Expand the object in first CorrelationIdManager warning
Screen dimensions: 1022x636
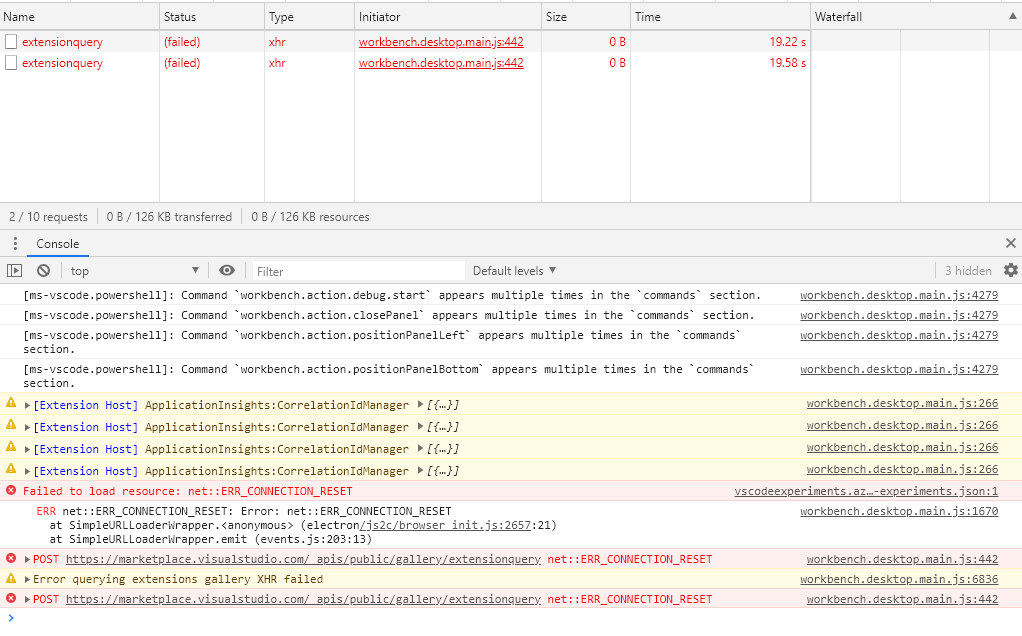tap(420, 405)
